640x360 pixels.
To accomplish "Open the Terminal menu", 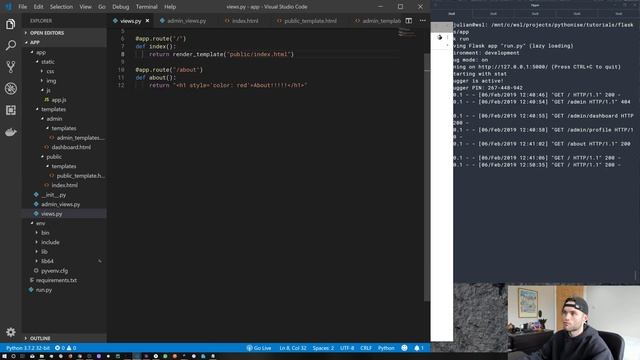I will pyautogui.click(x=147, y=7).
